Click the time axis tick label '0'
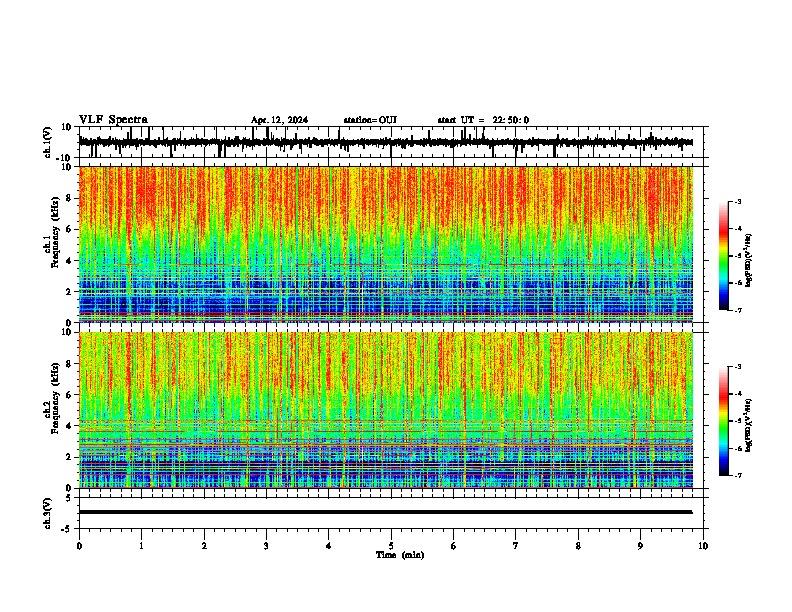The height and width of the screenshot is (612, 792). pyautogui.click(x=79, y=546)
